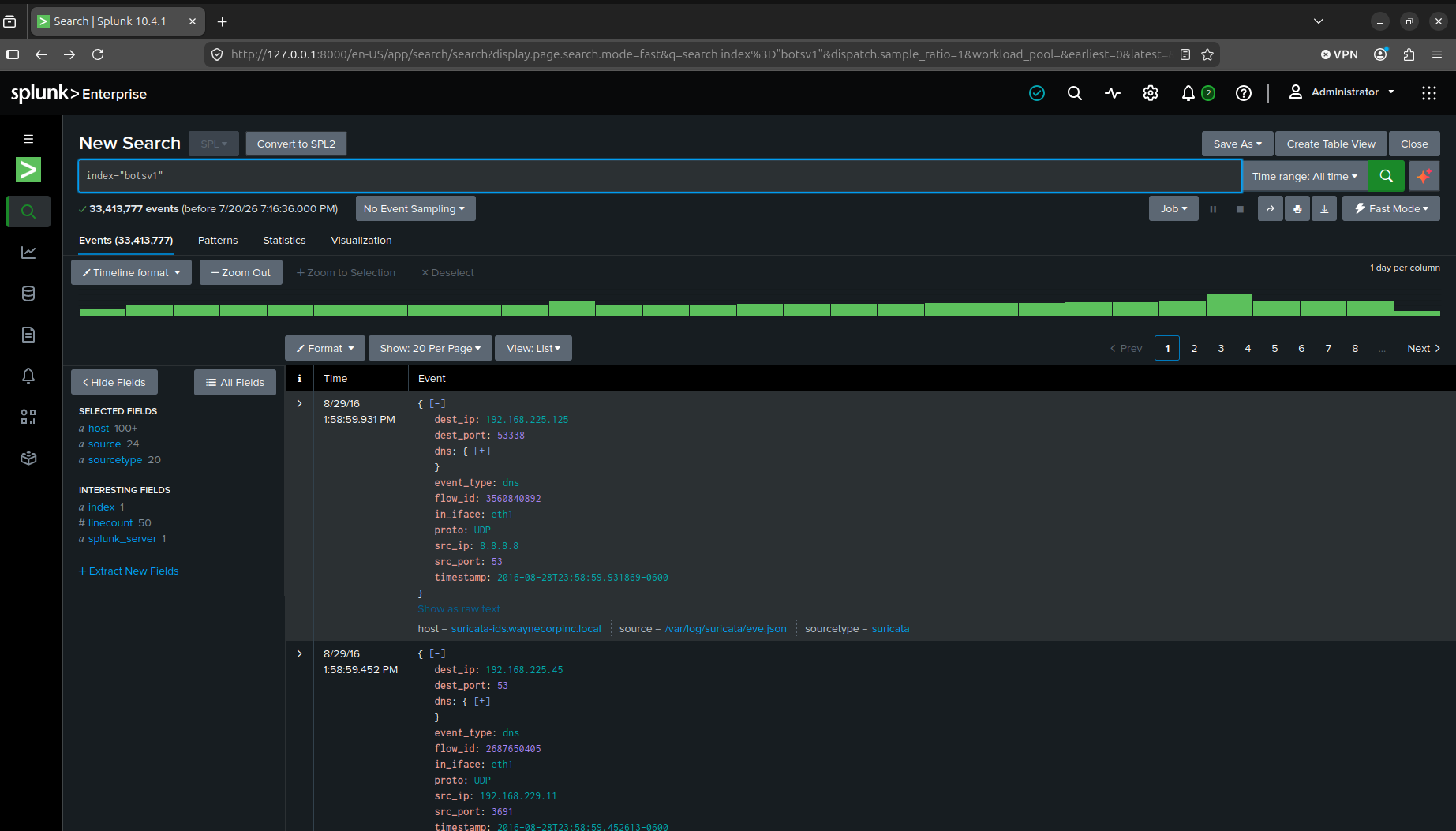Open the Activity pulse icon

1113,93
